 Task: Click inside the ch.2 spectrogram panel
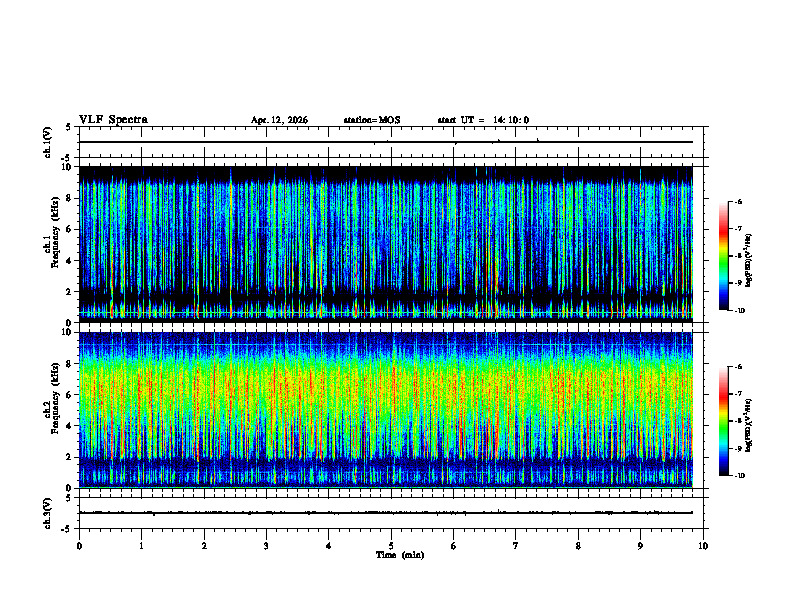pos(386,410)
